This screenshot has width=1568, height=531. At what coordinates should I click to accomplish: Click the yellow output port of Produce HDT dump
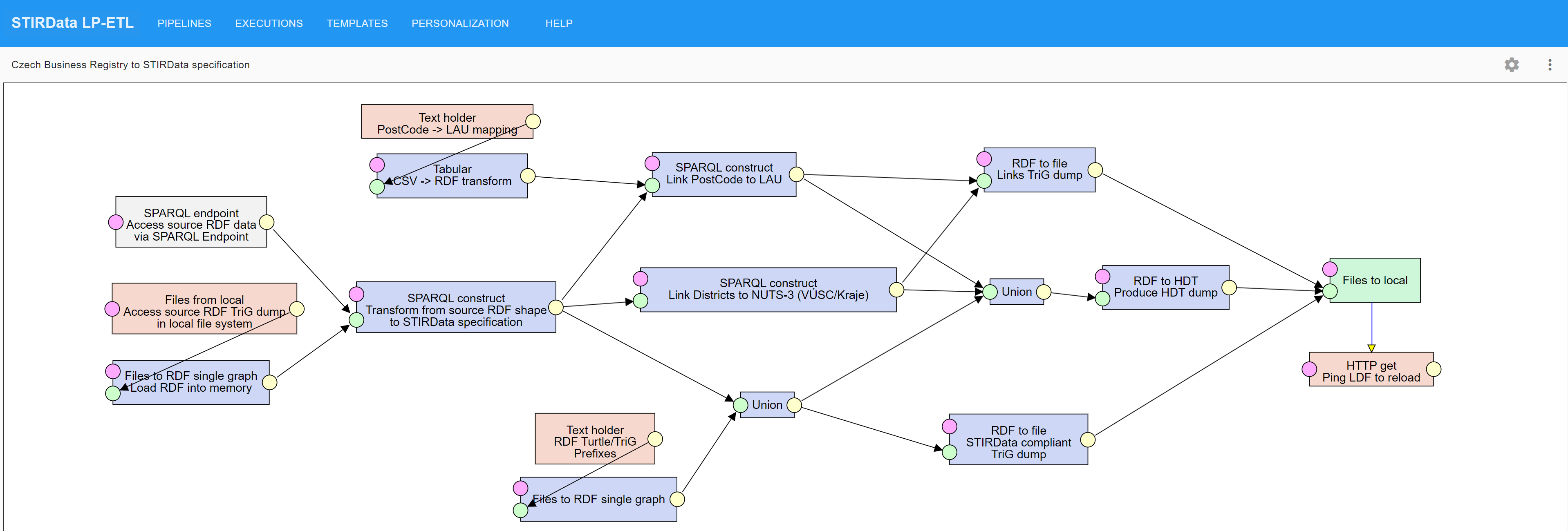coord(1229,288)
